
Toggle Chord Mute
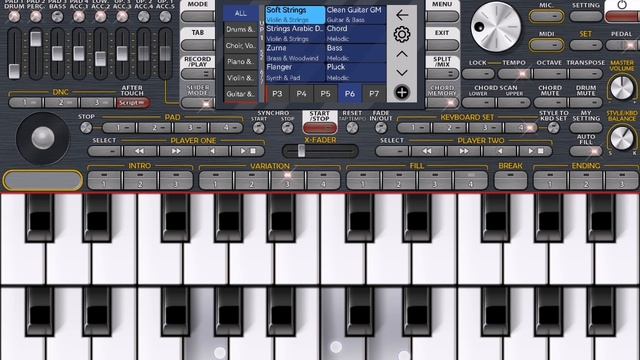[550, 102]
